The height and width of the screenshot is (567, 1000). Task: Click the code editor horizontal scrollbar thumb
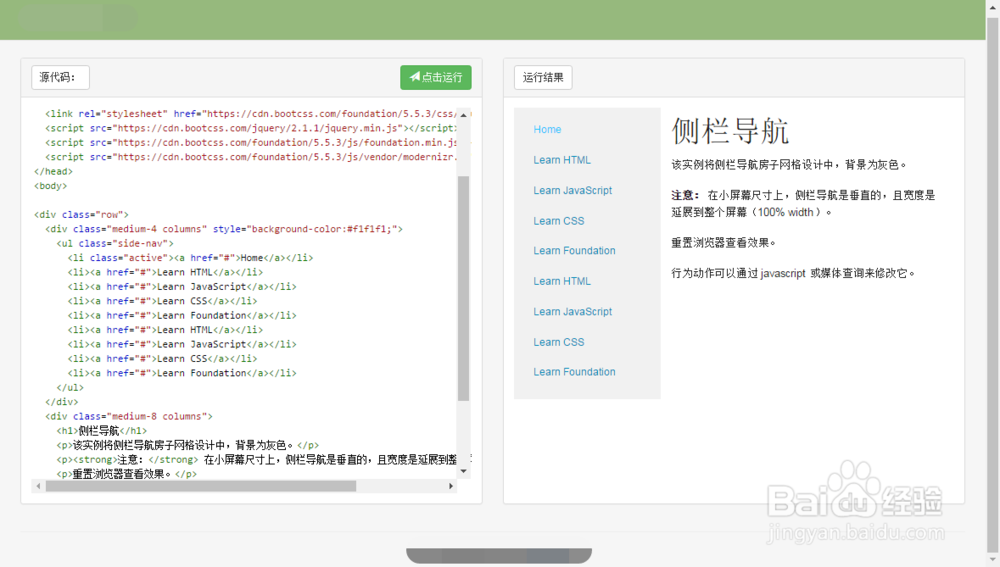point(201,486)
